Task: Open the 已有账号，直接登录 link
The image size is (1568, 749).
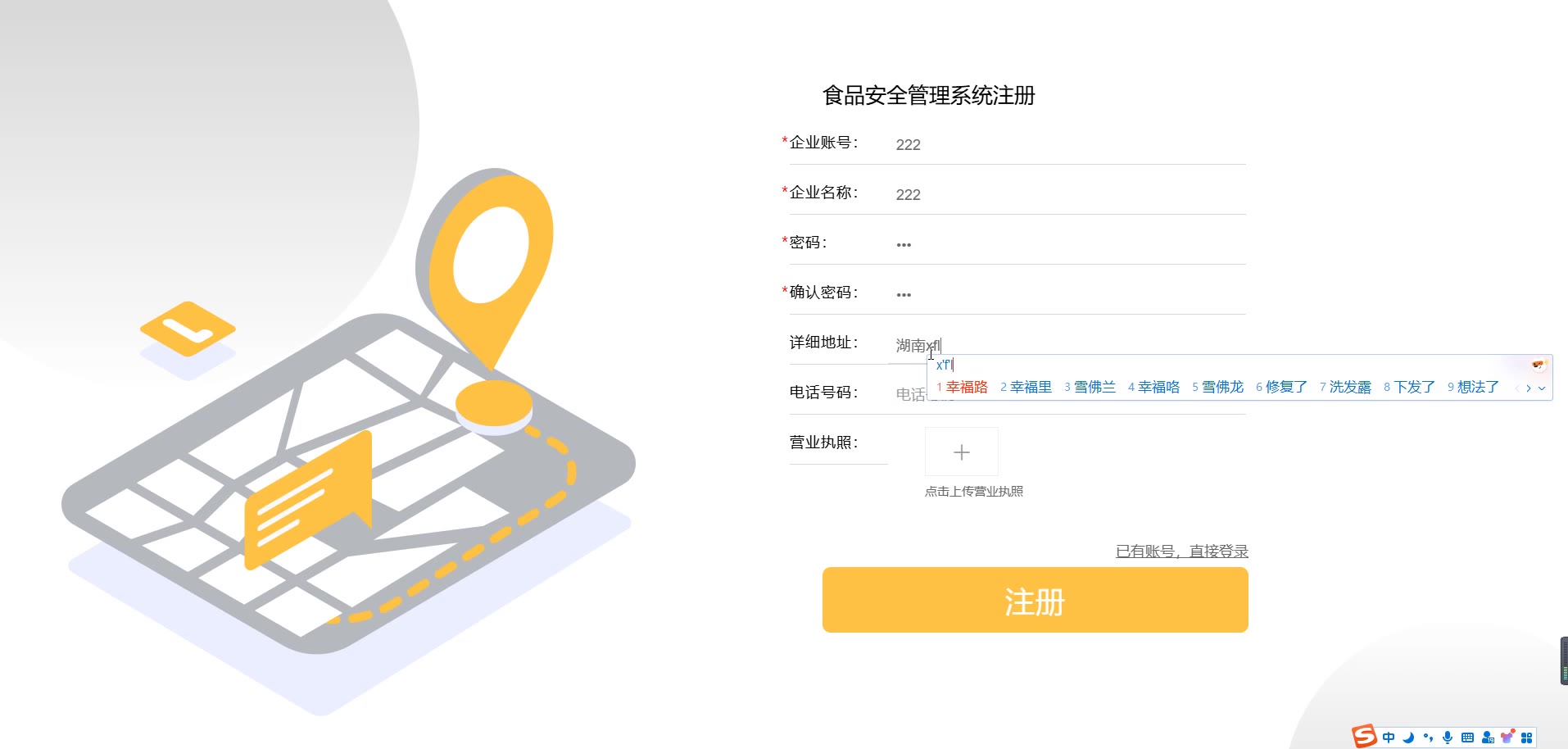Action: click(x=1182, y=552)
